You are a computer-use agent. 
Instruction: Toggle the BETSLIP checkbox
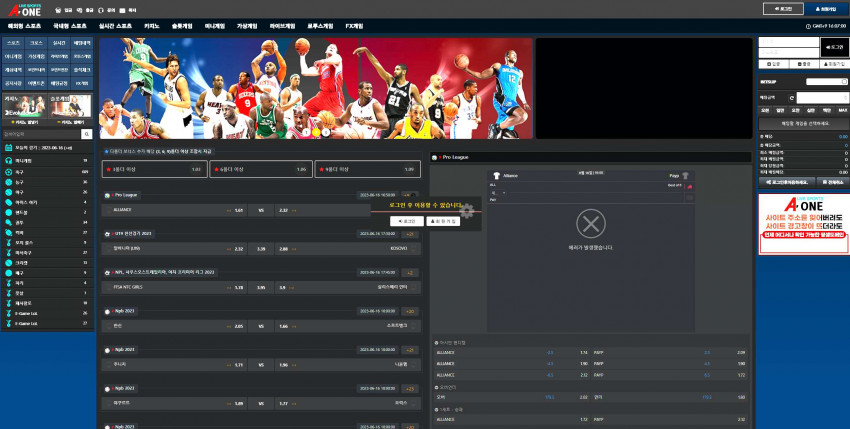point(844,82)
